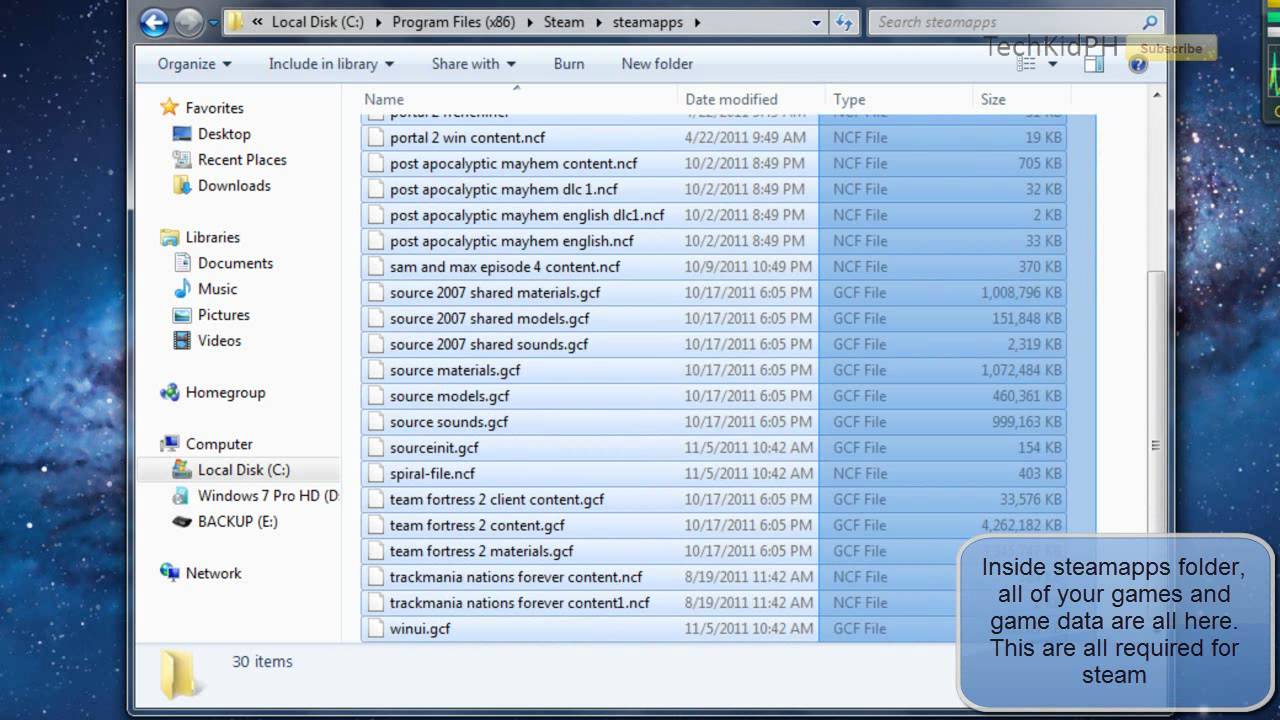The height and width of the screenshot is (720, 1280).
Task: Open the Pictures library
Action: [x=223, y=315]
